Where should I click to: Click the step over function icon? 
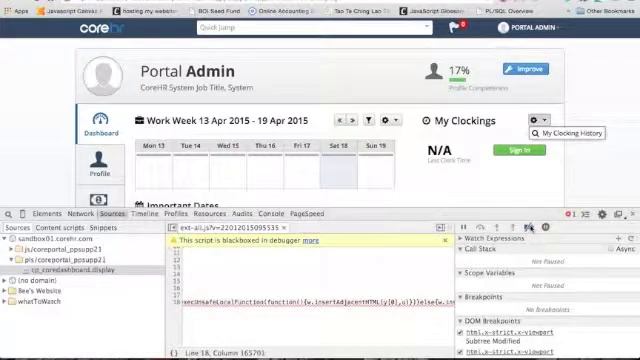click(480, 227)
